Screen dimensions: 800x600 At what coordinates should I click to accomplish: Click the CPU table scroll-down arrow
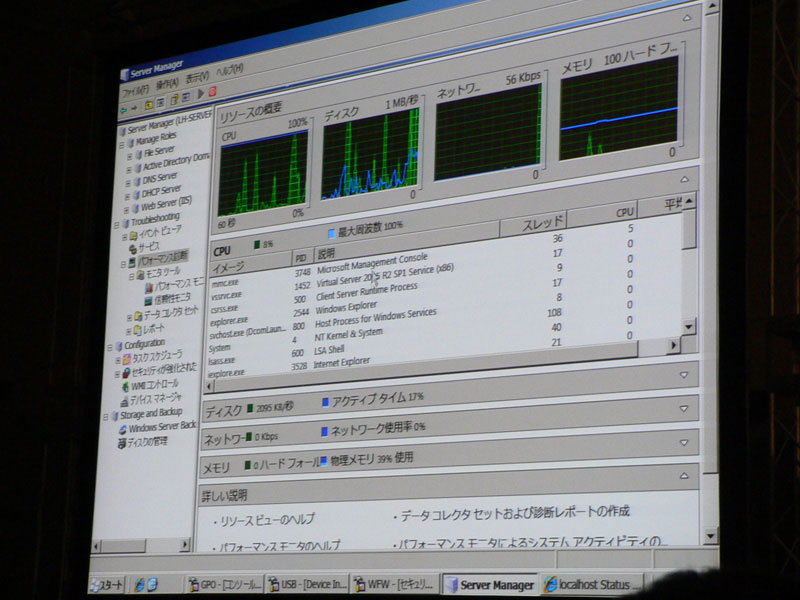689,326
